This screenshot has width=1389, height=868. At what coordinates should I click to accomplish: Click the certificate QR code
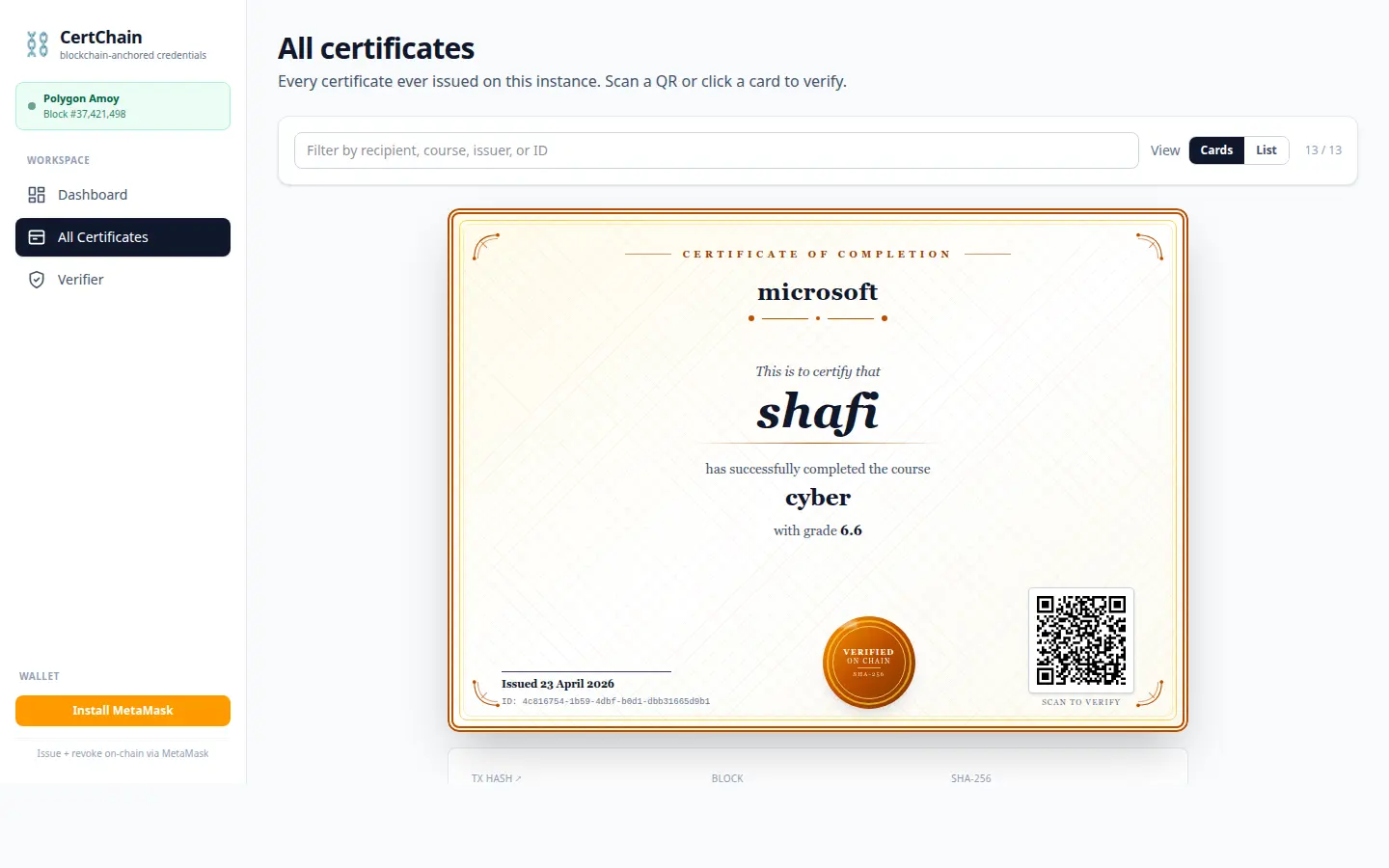point(1081,640)
